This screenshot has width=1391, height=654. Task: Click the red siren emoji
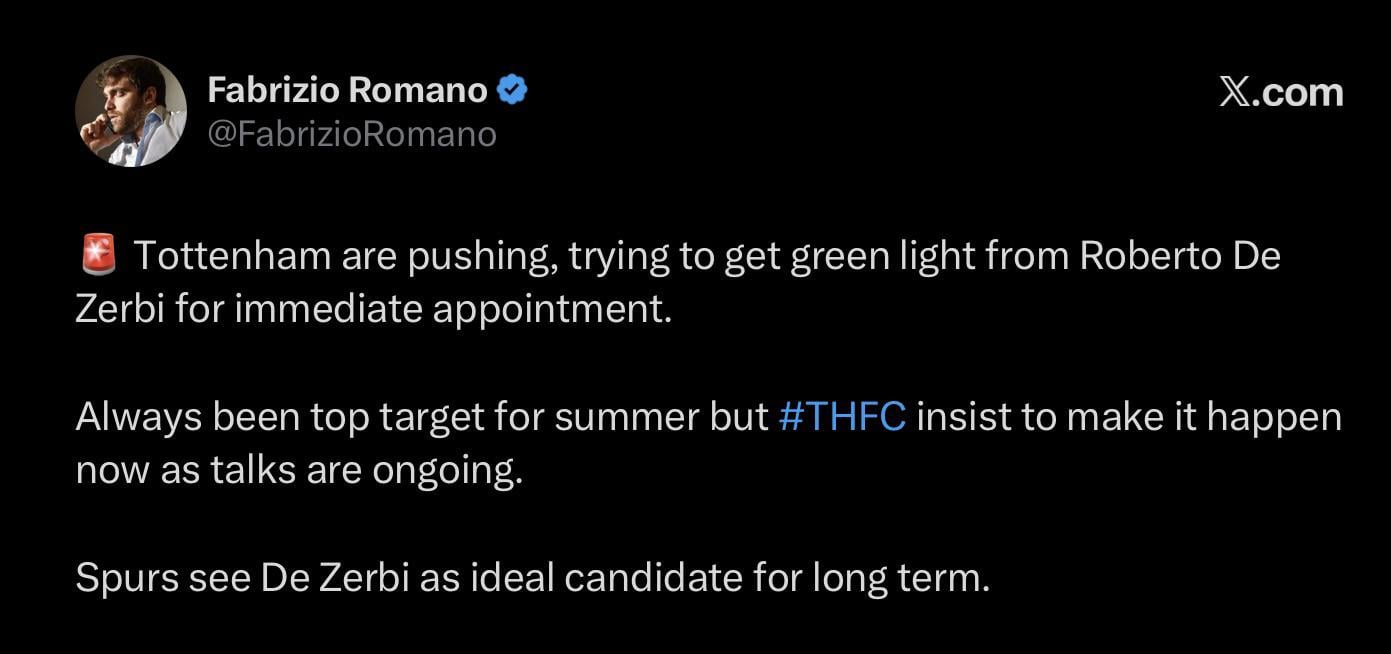[97, 257]
